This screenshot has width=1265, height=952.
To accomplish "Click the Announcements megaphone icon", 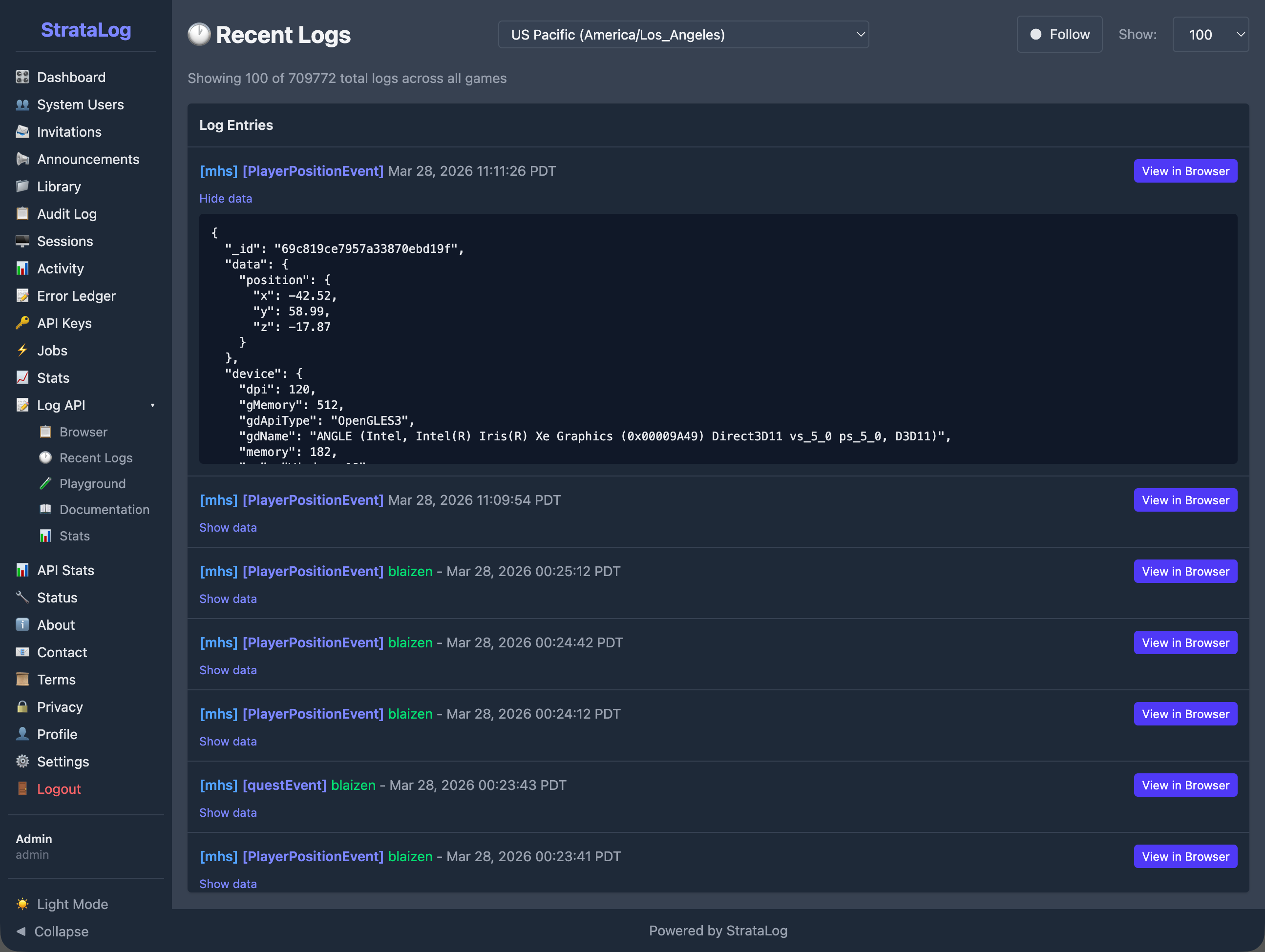I will pos(22,159).
